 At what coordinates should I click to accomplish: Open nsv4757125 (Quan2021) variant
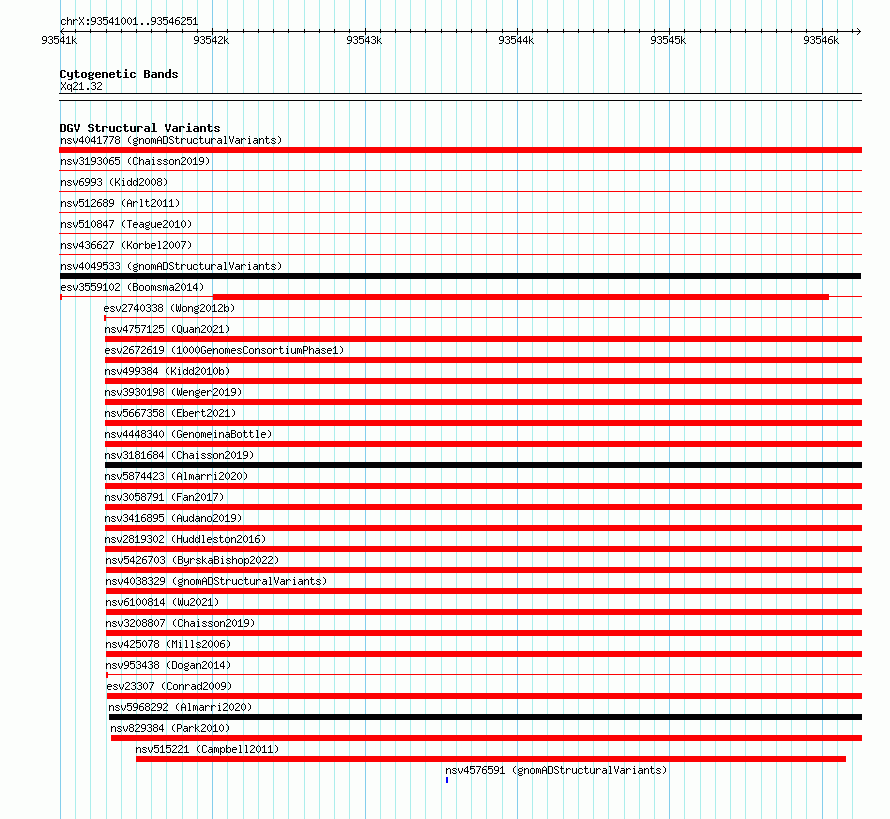[167, 329]
